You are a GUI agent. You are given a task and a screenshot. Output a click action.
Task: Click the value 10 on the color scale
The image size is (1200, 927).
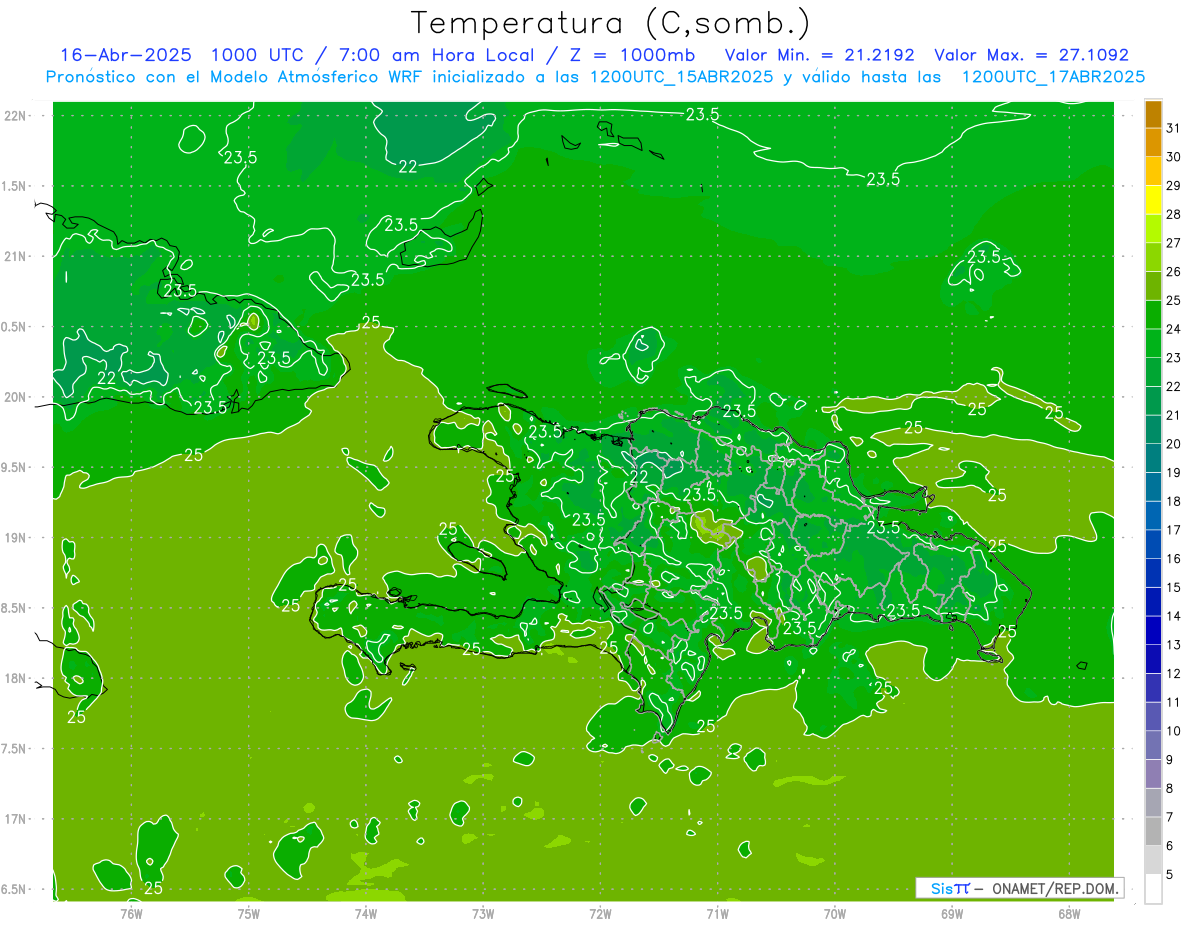1174,730
